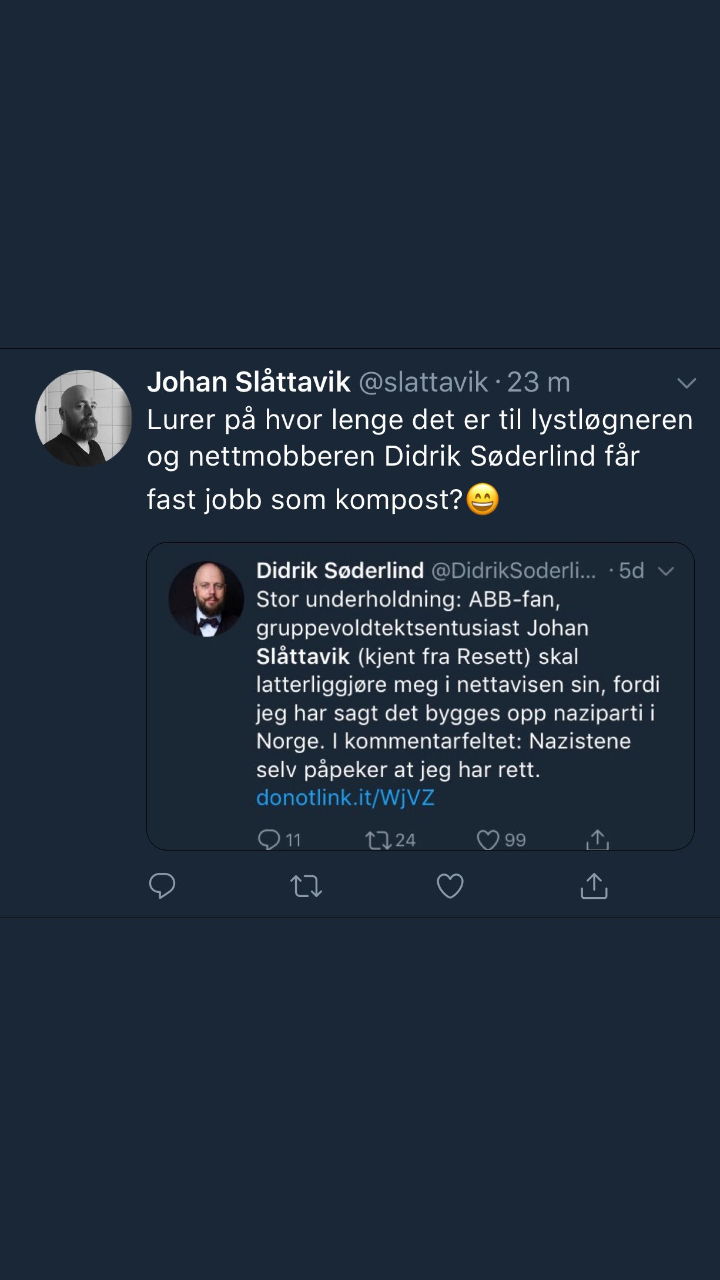Tap the Johan Slåttavik display name
The image size is (720, 1280).
248,382
